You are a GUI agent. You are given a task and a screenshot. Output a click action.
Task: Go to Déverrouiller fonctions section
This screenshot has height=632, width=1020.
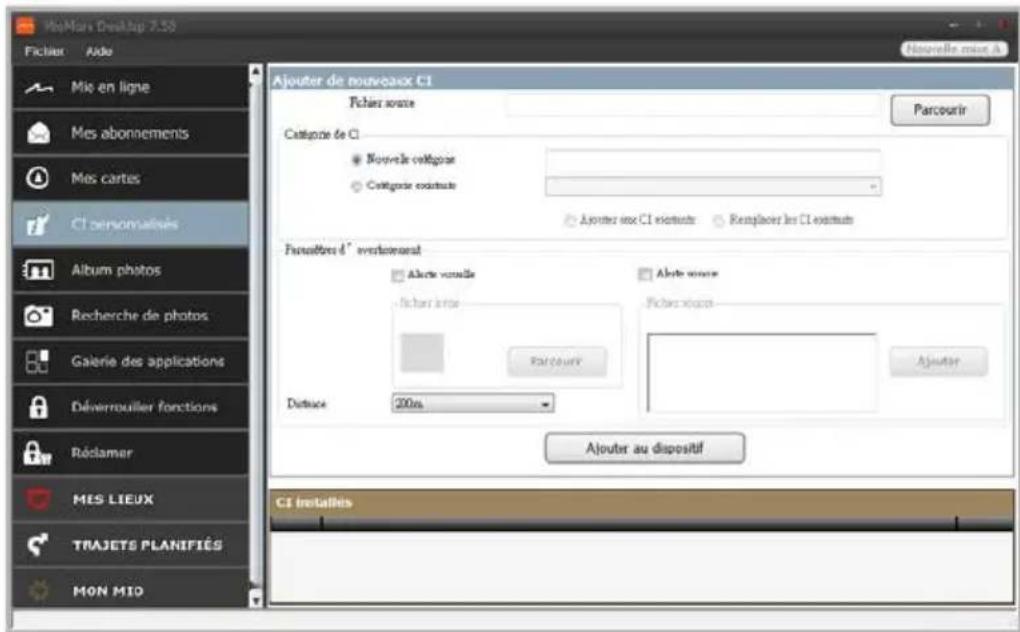click(x=130, y=407)
